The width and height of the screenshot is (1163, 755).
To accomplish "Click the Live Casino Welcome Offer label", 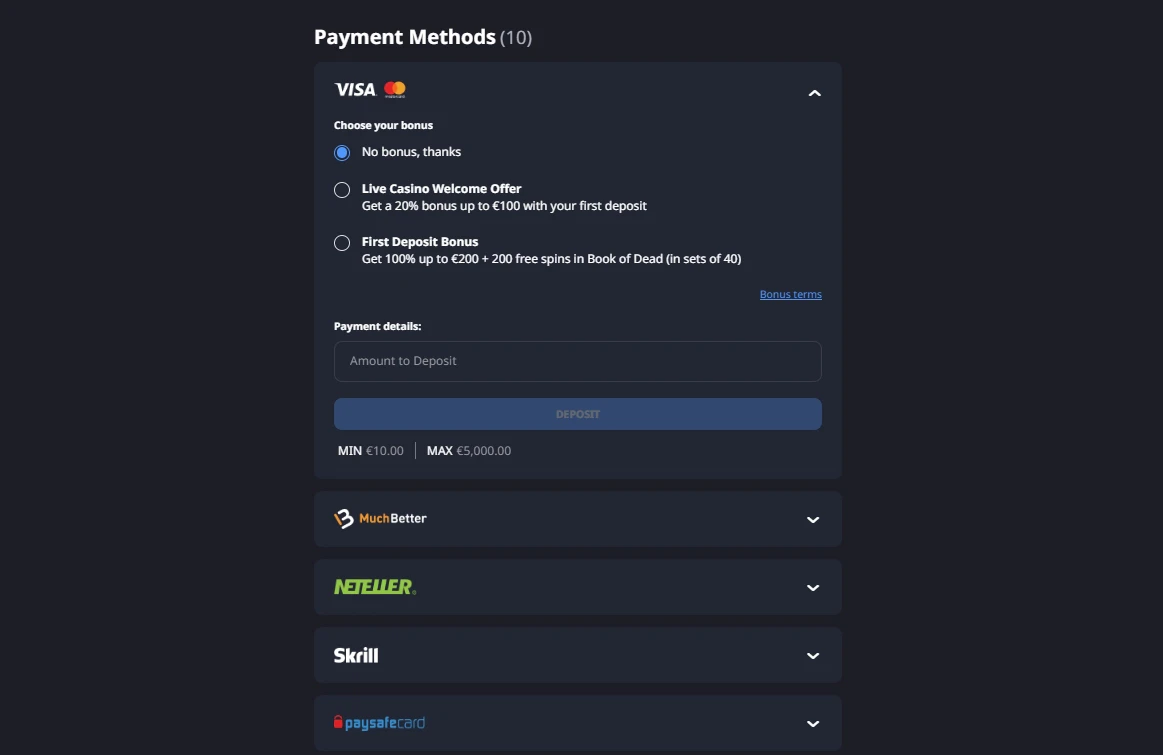I will pyautogui.click(x=441, y=189).
